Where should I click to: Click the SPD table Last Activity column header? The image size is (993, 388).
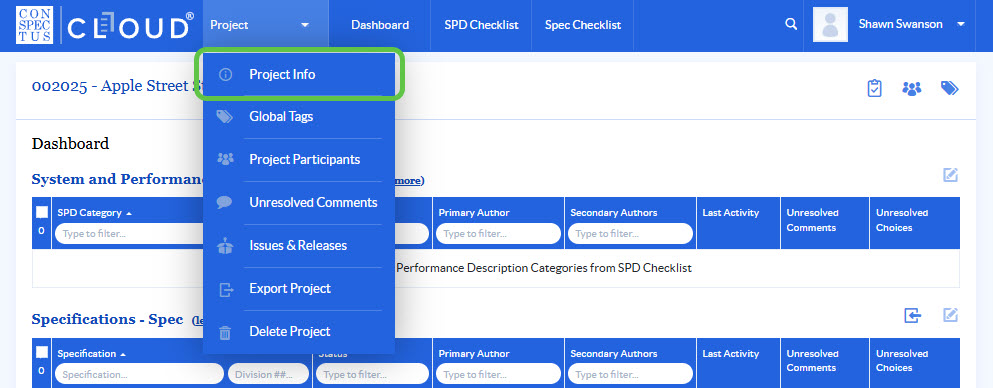point(731,213)
